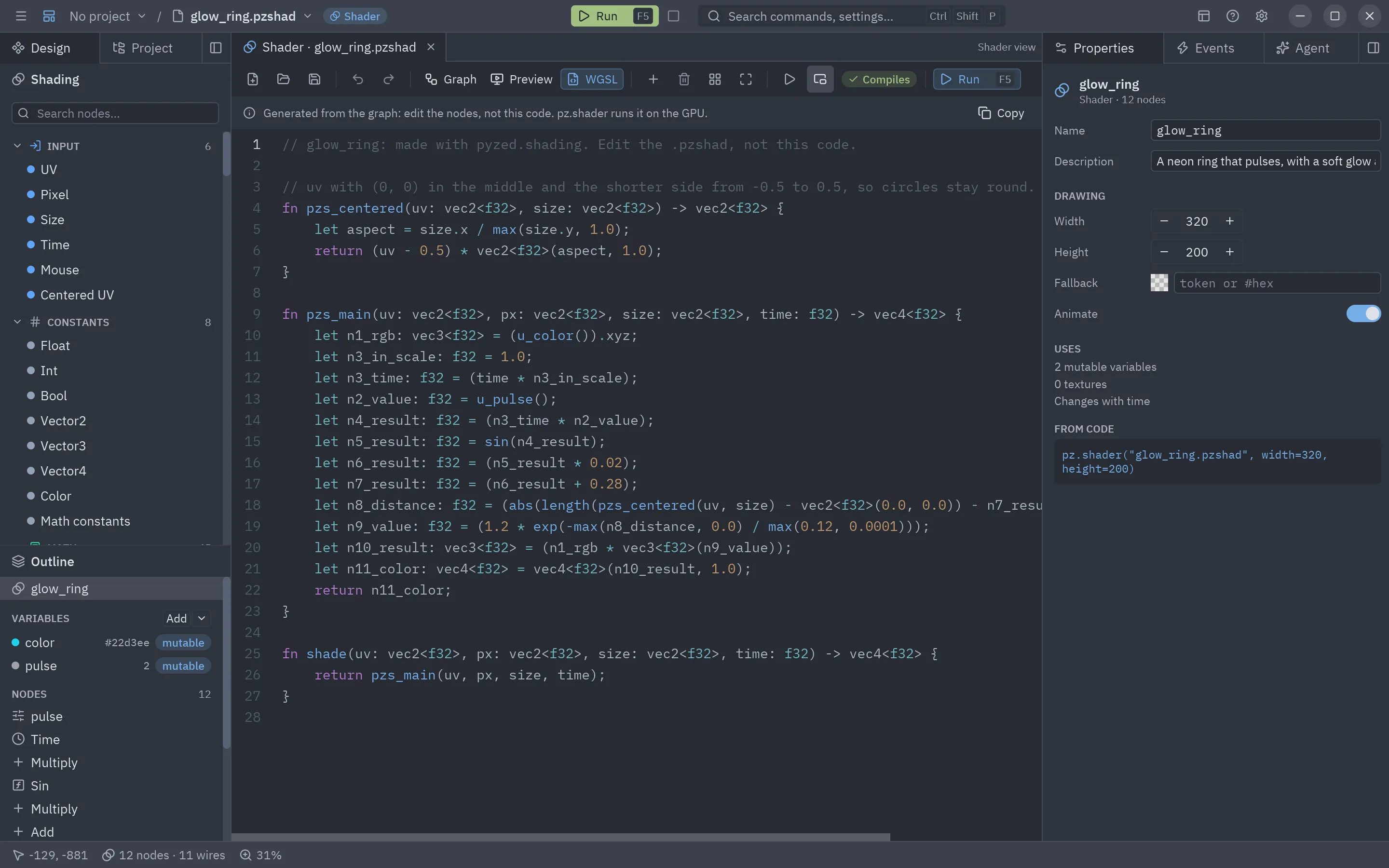Click the Fallback color swatch
1389x868 pixels.
(1159, 283)
